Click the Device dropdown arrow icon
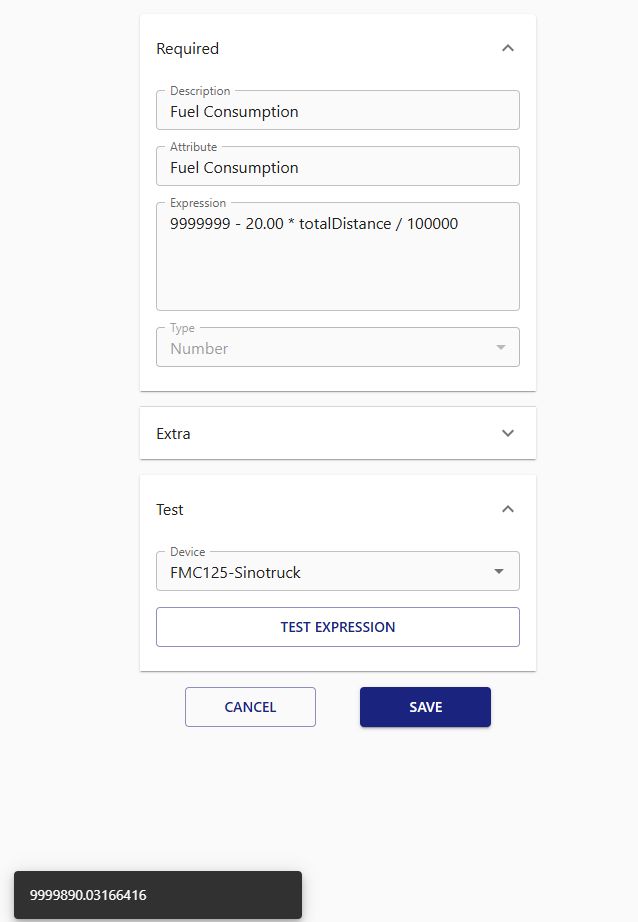Image resolution: width=638 pixels, height=922 pixels. point(499,572)
